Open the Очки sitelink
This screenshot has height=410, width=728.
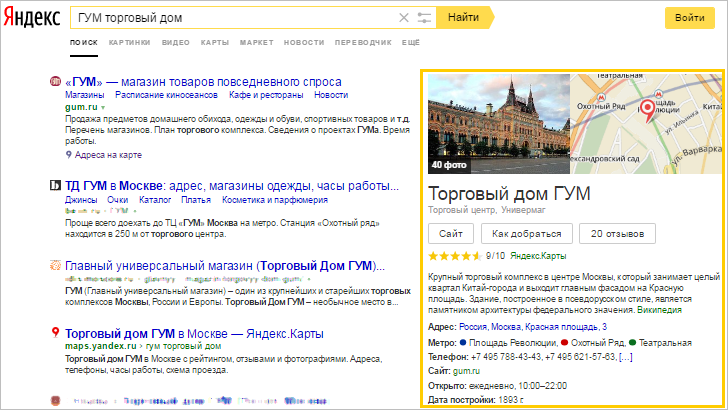(x=117, y=200)
